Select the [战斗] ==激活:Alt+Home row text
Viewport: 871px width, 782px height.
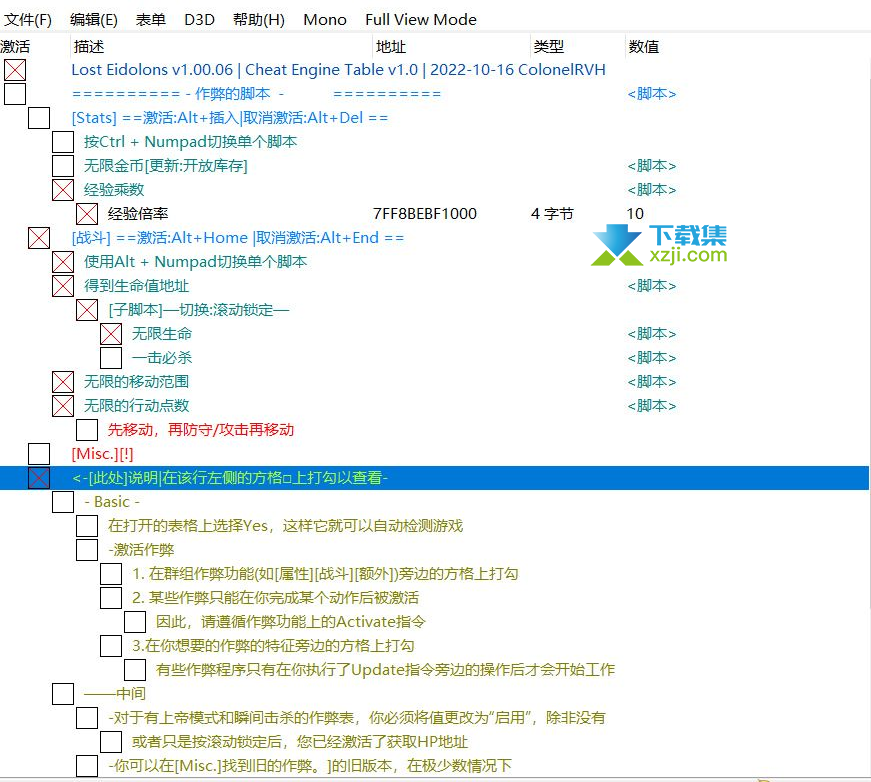click(238, 238)
